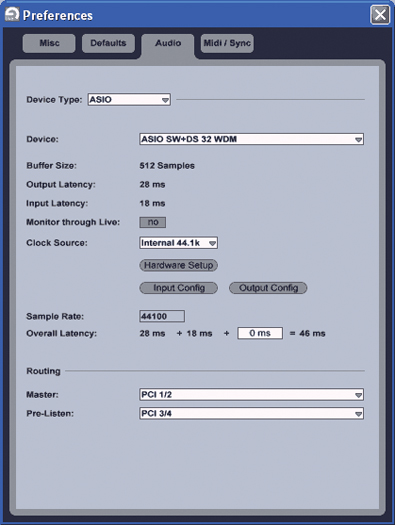Click the 'Routing' section heading
The height and width of the screenshot is (525, 395).
point(44,371)
